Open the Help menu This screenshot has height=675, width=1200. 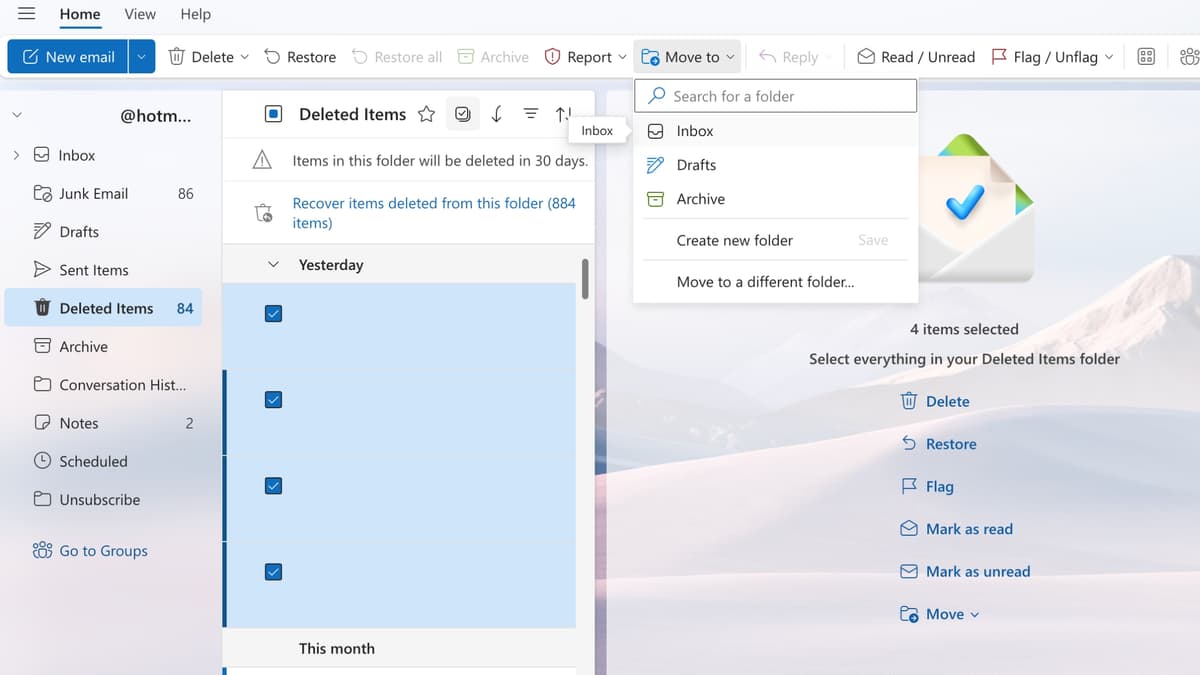[x=195, y=14]
